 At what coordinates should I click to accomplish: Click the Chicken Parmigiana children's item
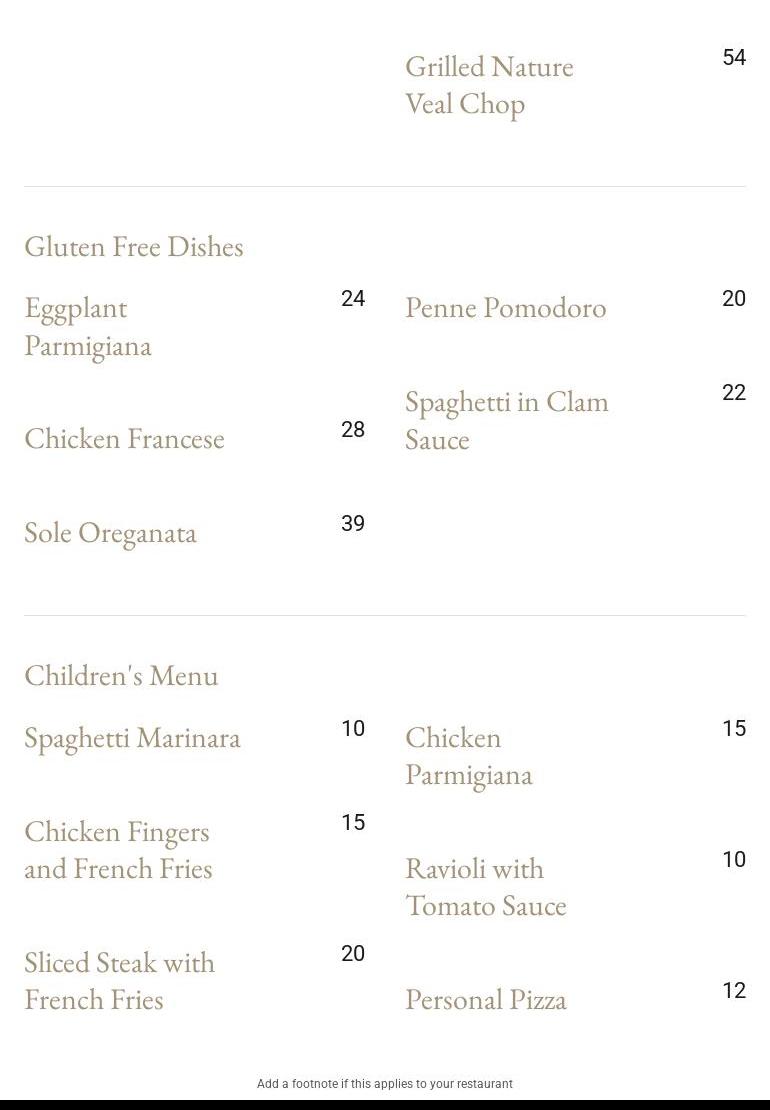coord(469,756)
